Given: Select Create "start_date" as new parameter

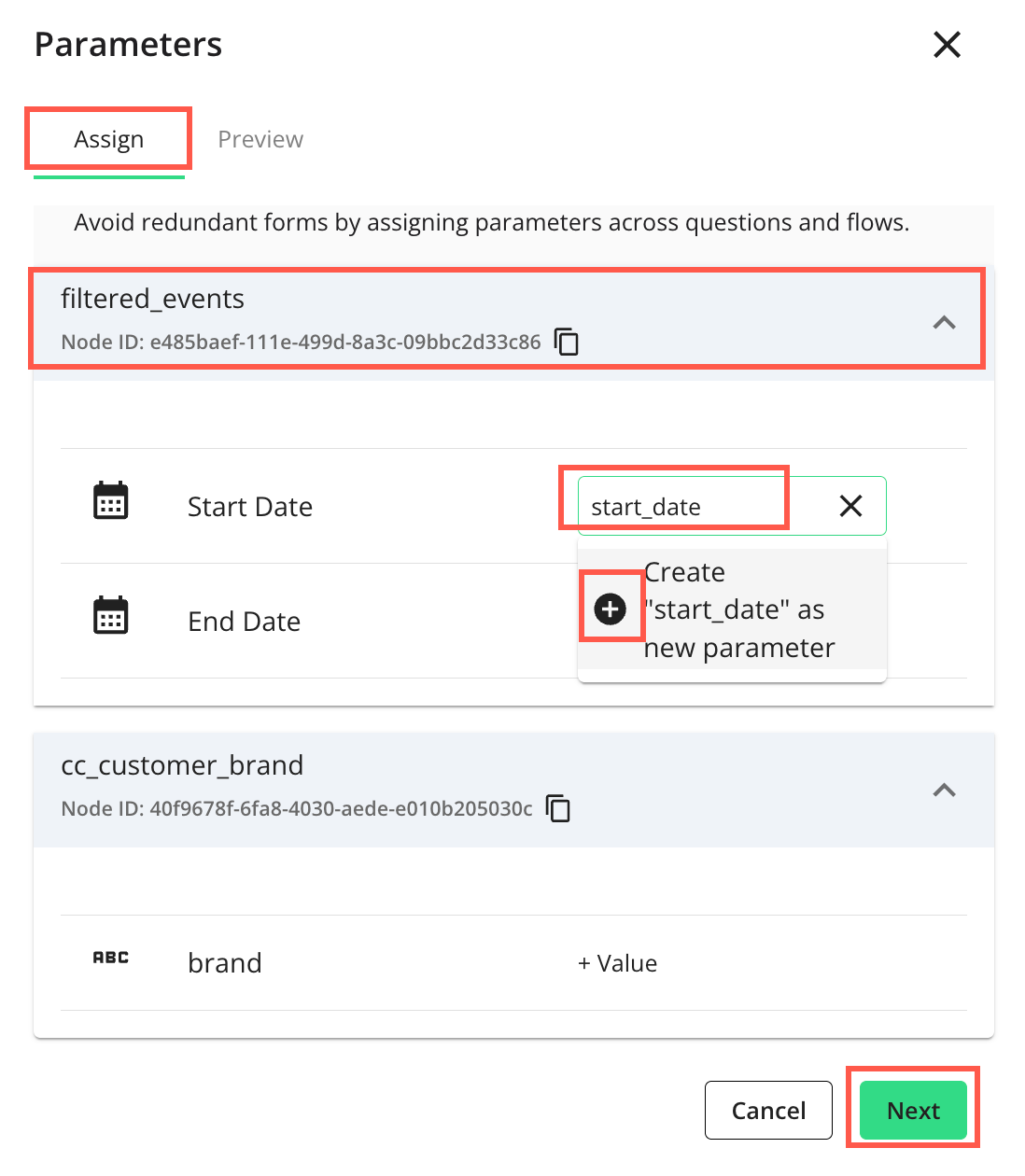Looking at the screenshot, I should tap(737, 609).
